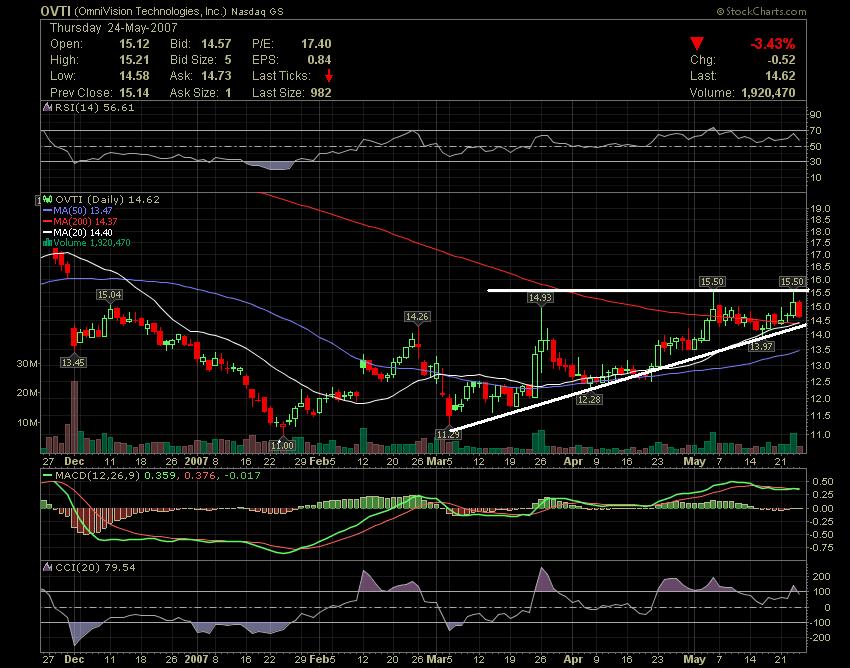Click the Last Size value 982
This screenshot has height=668, width=850.
pyautogui.click(x=321, y=93)
